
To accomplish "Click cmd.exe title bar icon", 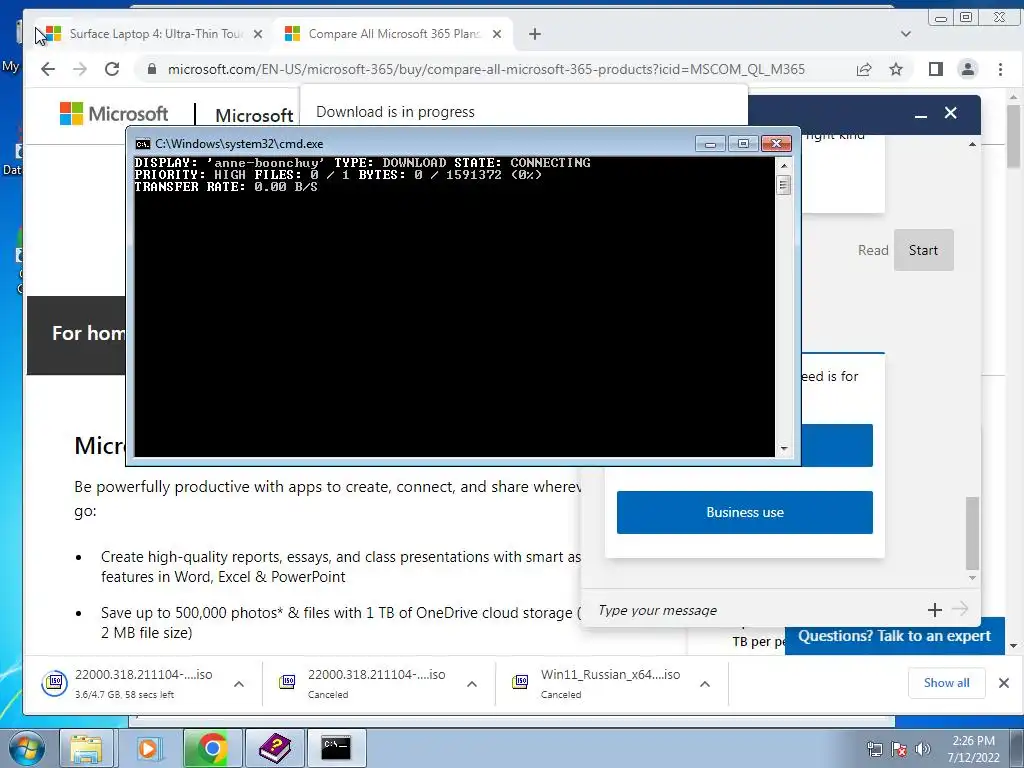I will click(x=142, y=144).
